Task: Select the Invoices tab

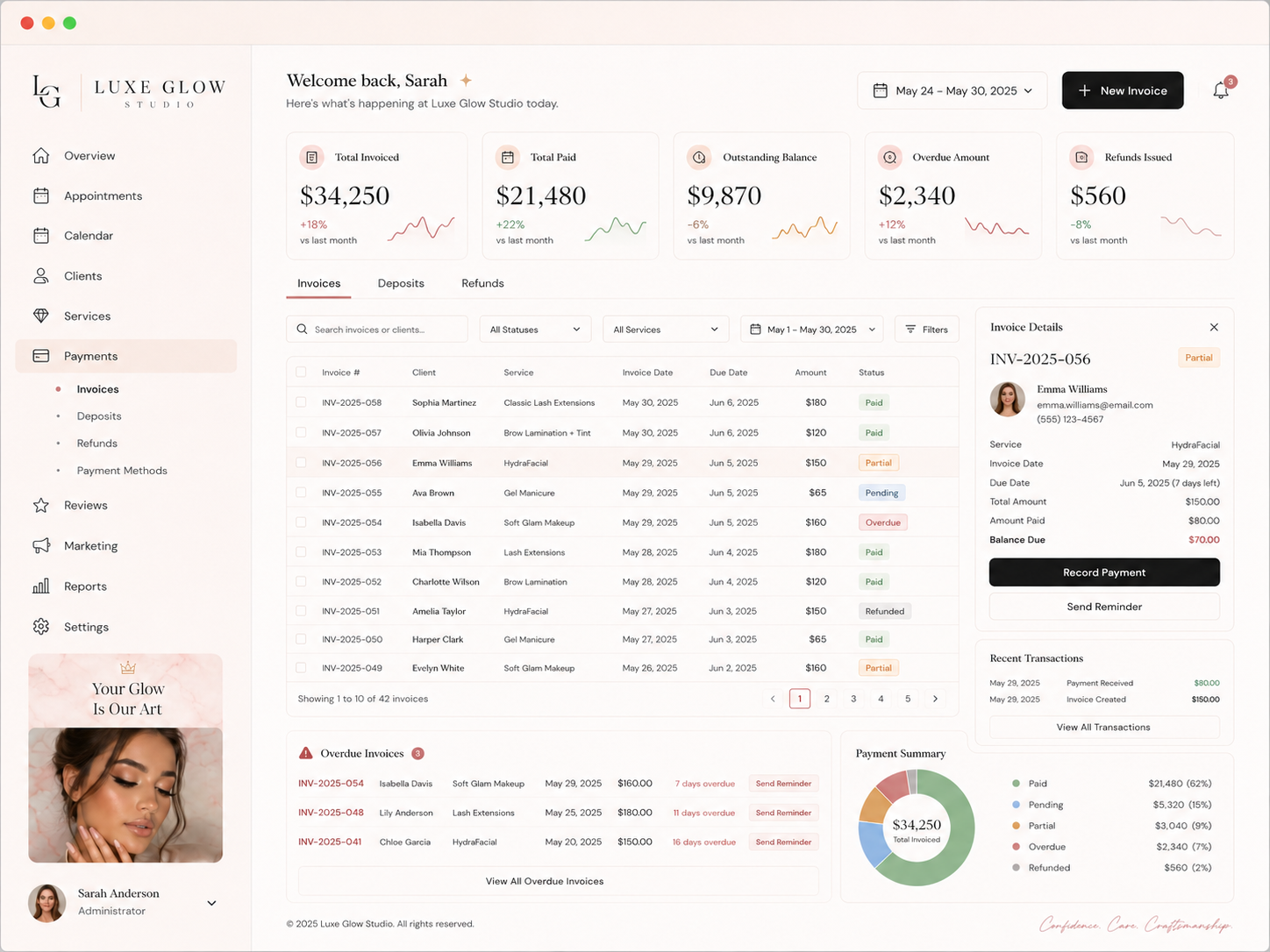Action: pos(318,283)
